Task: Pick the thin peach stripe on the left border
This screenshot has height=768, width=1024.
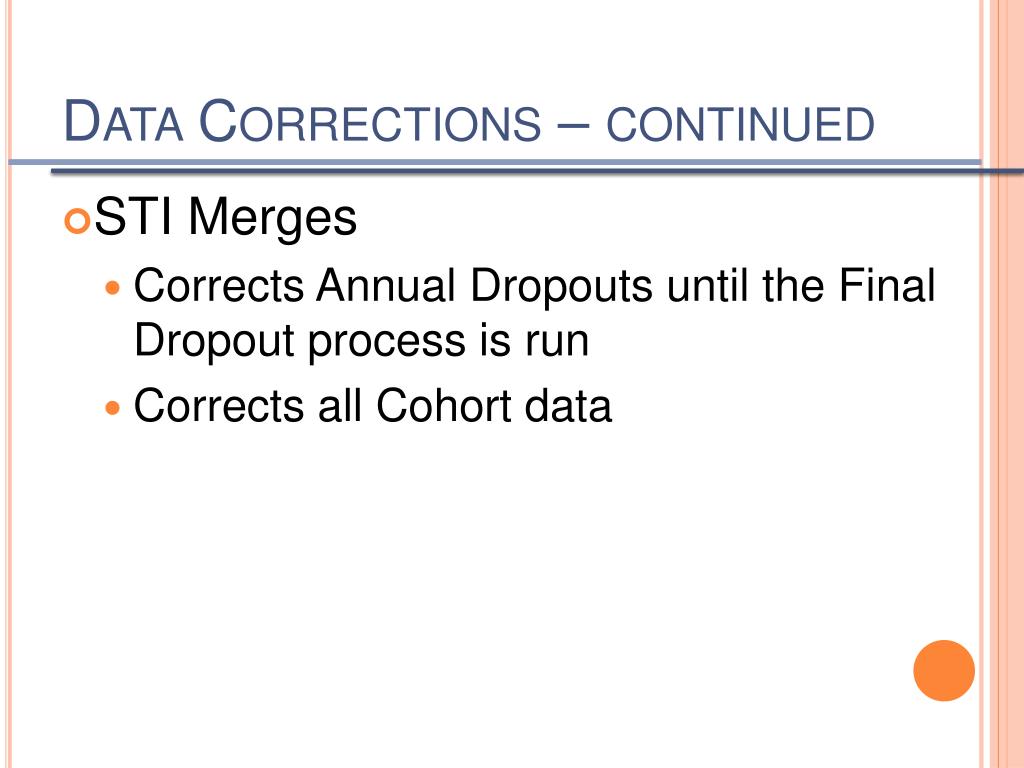Action: 8,384
